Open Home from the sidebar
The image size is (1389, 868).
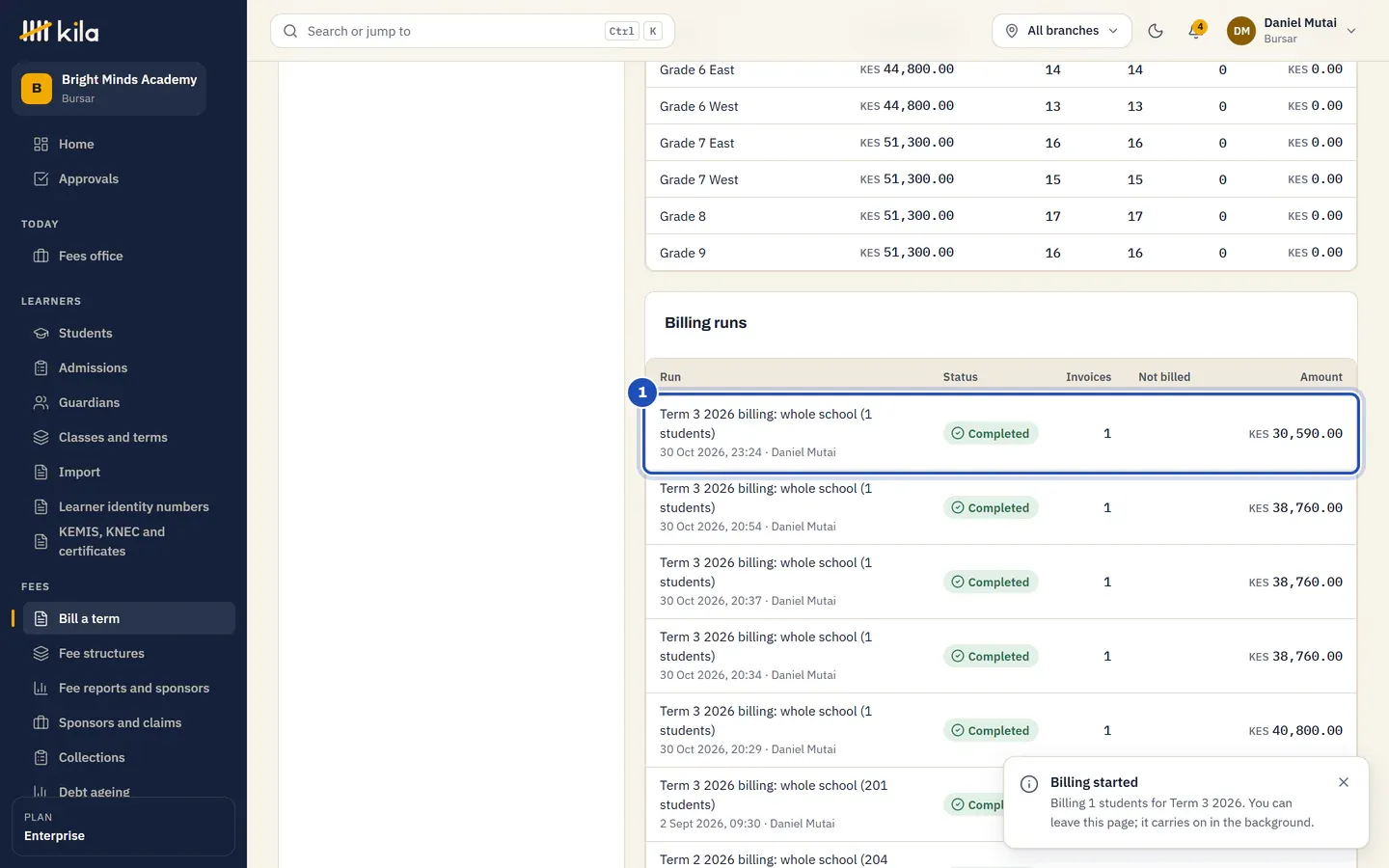129,144
